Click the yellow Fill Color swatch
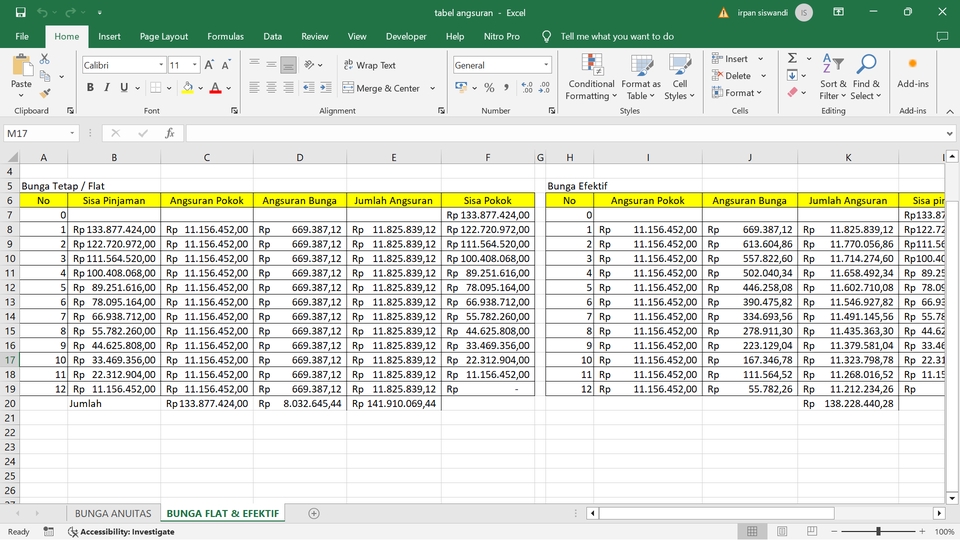The width and height of the screenshot is (960, 540). click(187, 88)
